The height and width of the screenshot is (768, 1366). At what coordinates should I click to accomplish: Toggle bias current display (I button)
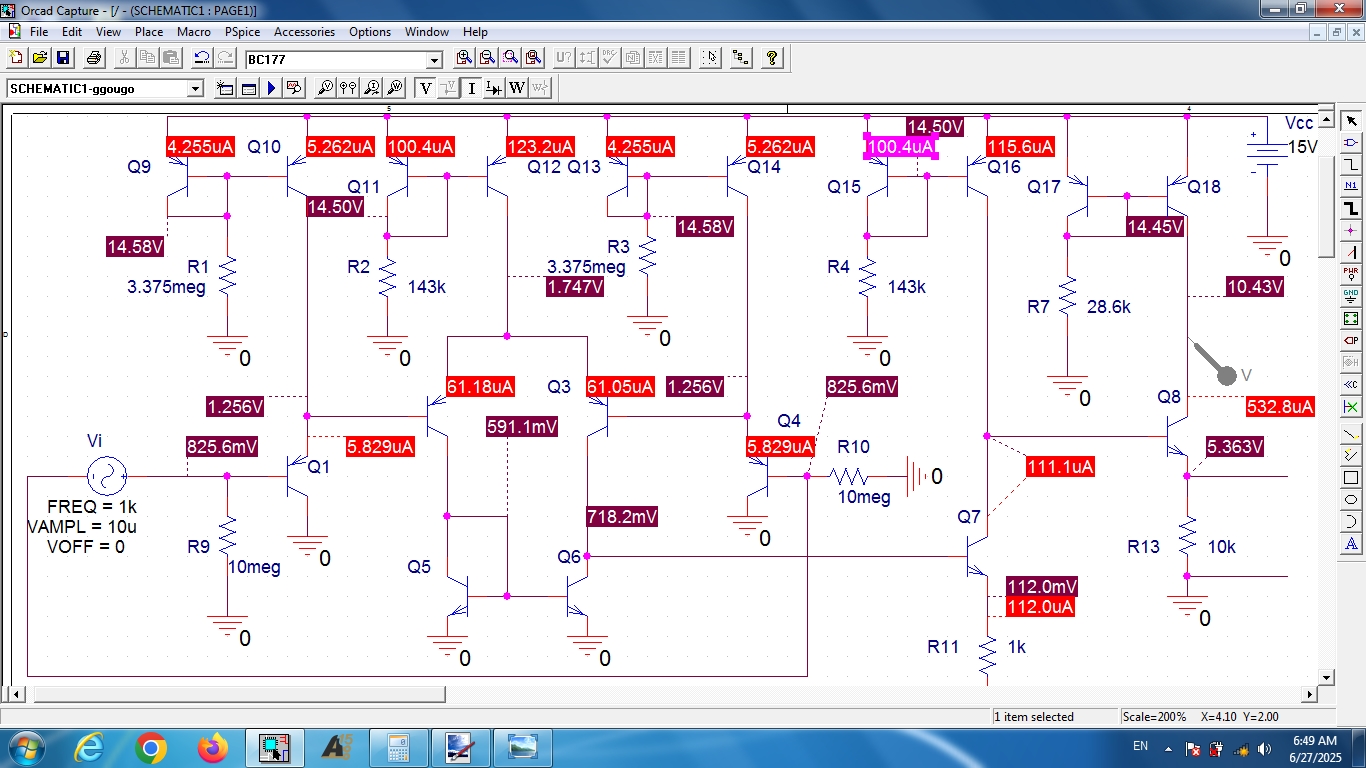(x=471, y=88)
